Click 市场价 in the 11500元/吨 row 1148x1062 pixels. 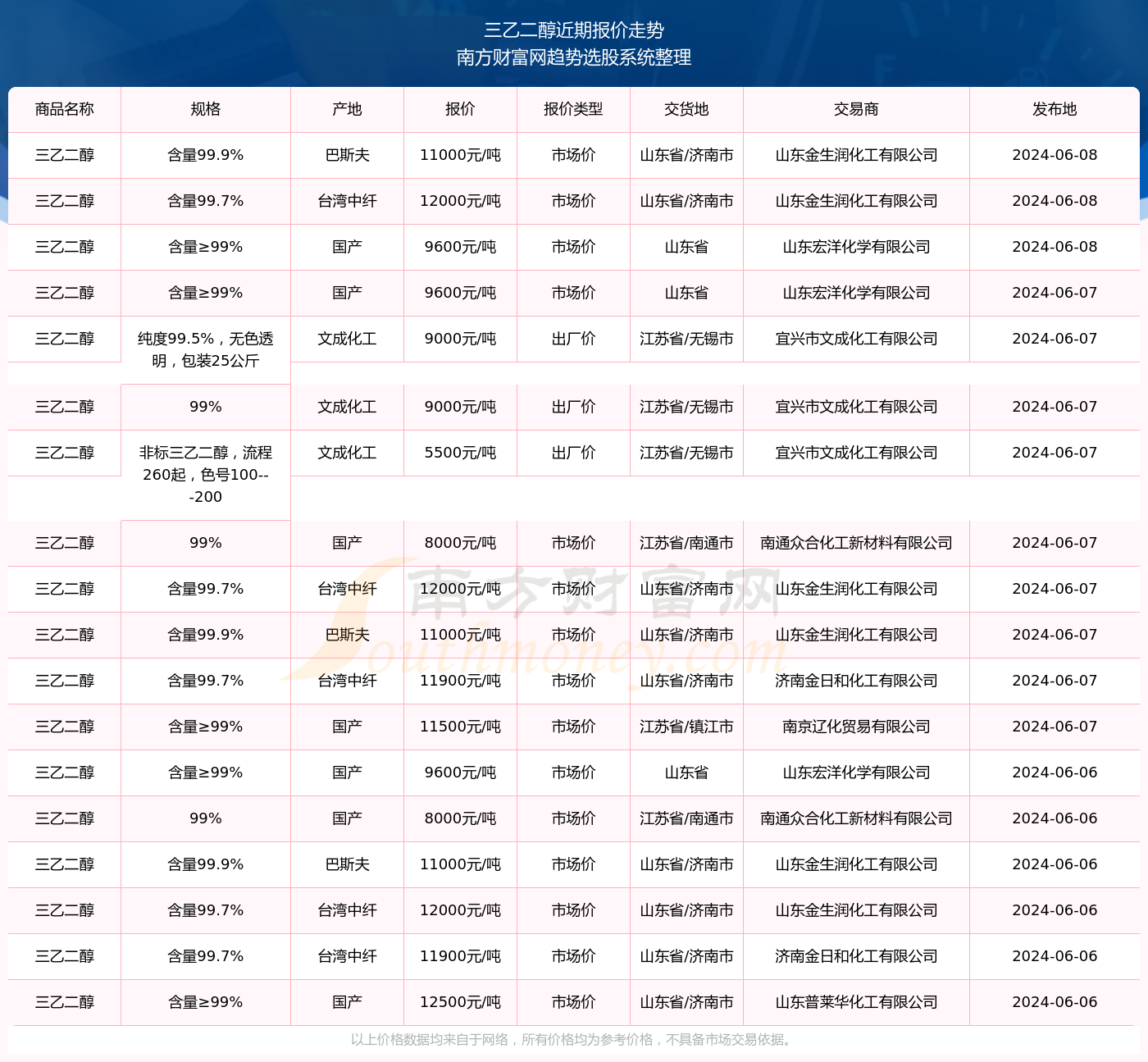(574, 727)
